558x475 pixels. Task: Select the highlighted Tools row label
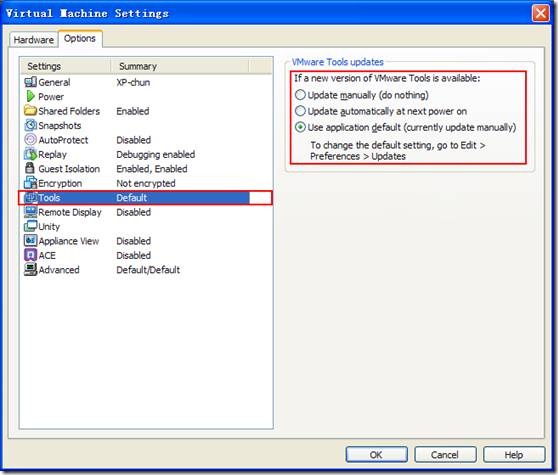click(x=49, y=198)
